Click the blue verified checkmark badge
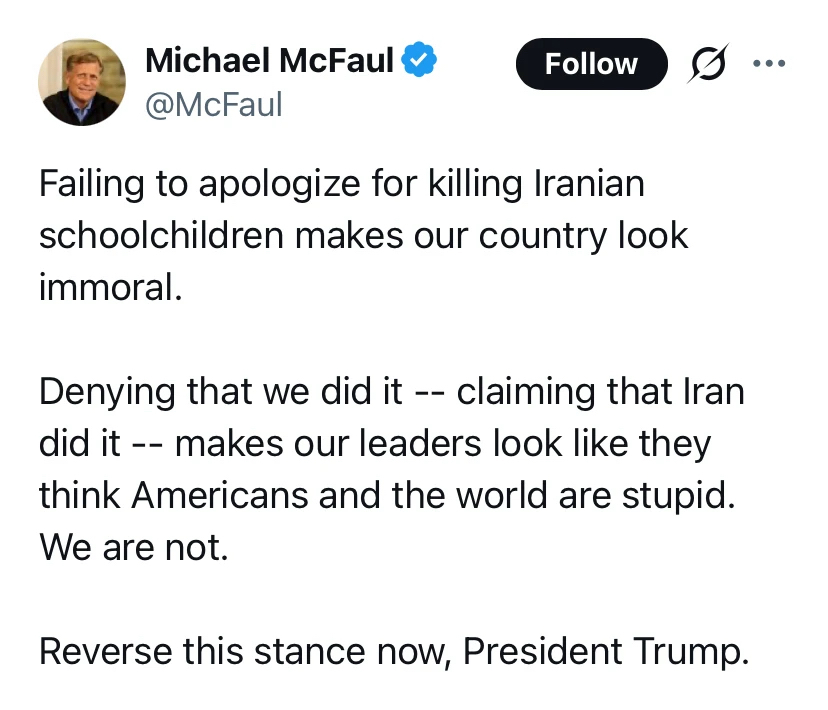The width and height of the screenshot is (828, 710). [419, 62]
